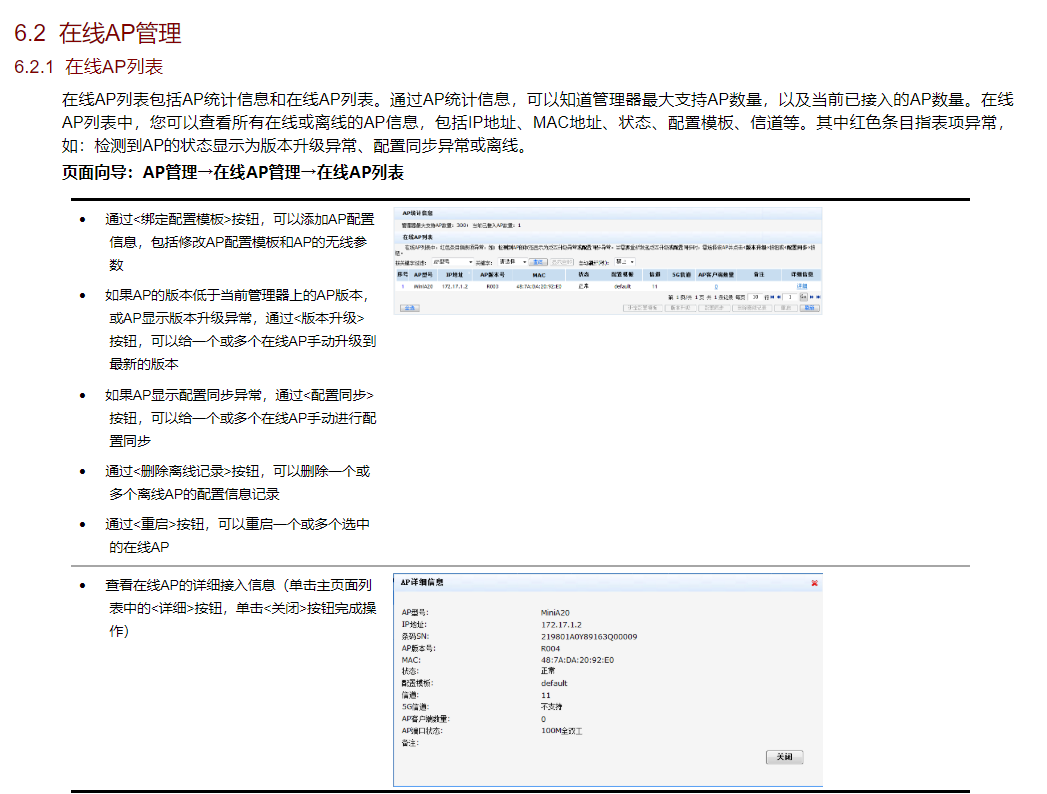The height and width of the screenshot is (794, 1047).
Task: Click the 版本升级 button
Action: pyautogui.click(x=680, y=308)
